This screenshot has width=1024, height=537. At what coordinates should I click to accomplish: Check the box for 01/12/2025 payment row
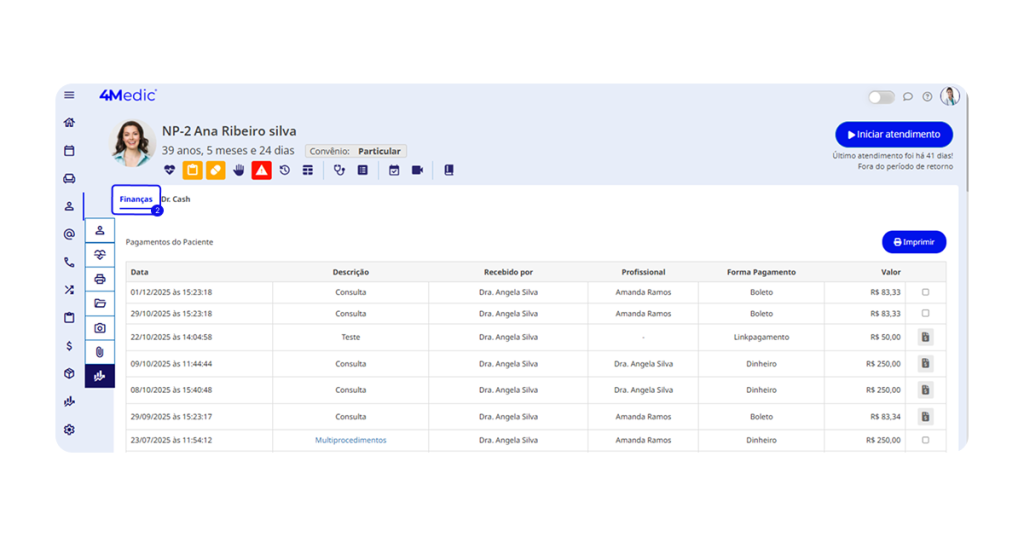click(x=925, y=292)
